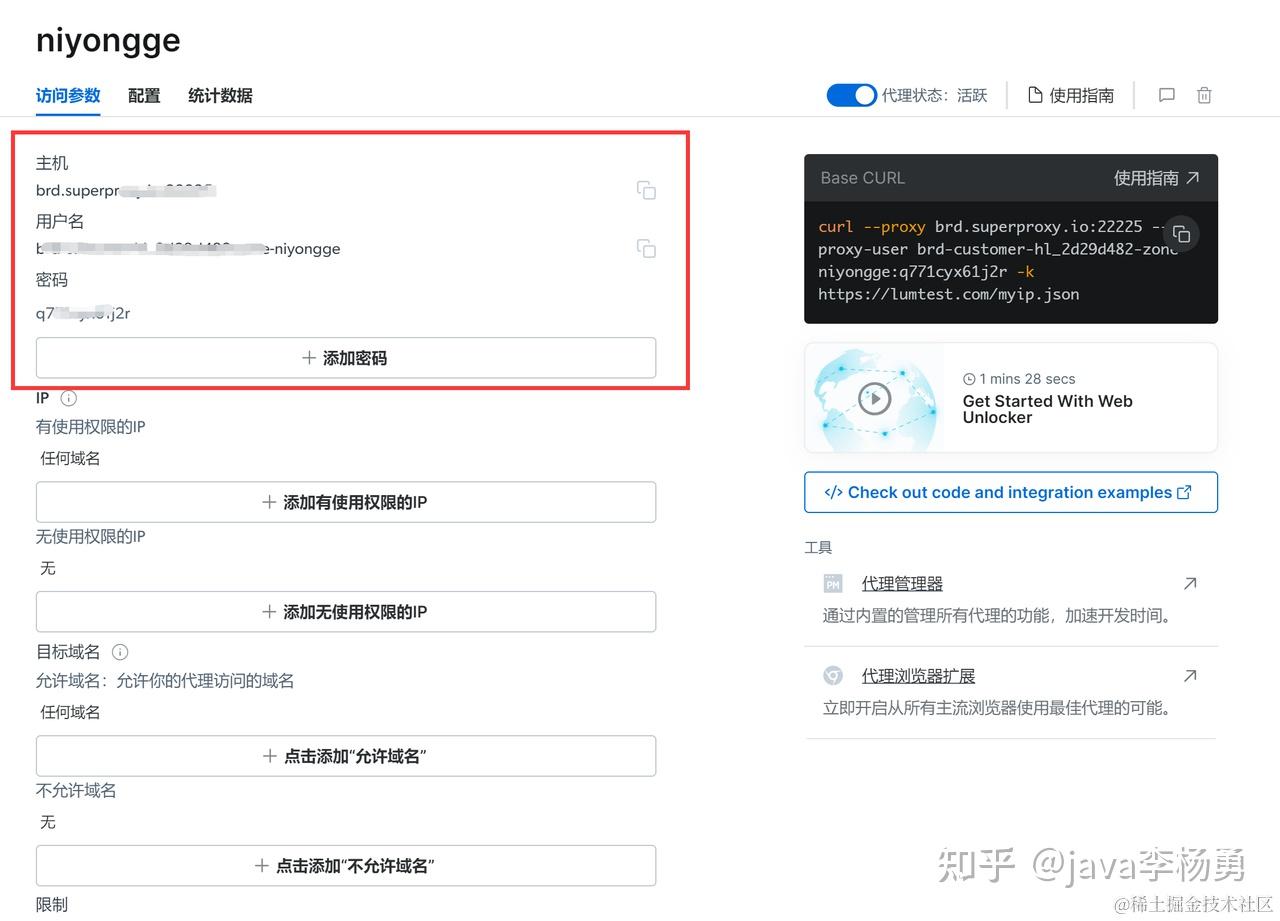Switch to 配置 tab
The width and height of the screenshot is (1280, 921).
pyautogui.click(x=144, y=96)
